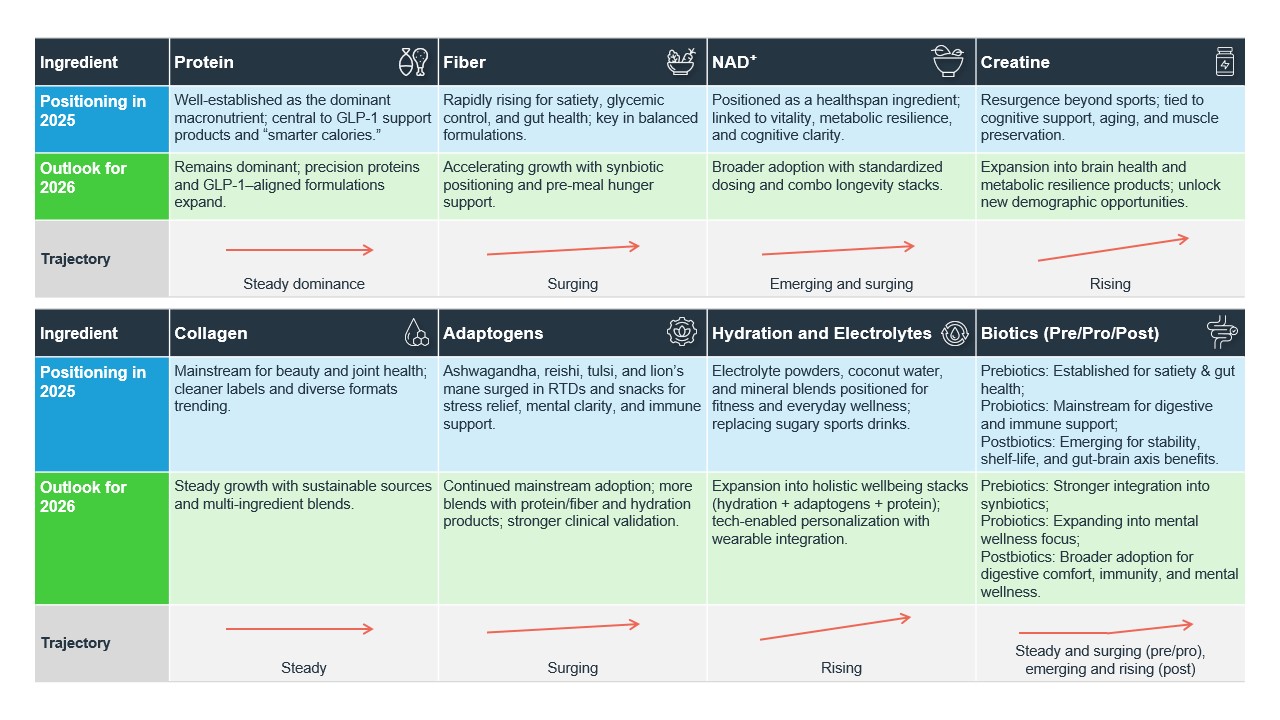Screen dimensions: 1280x720
Task: Click the Fiber vegetable bowl icon
Action: click(x=682, y=62)
